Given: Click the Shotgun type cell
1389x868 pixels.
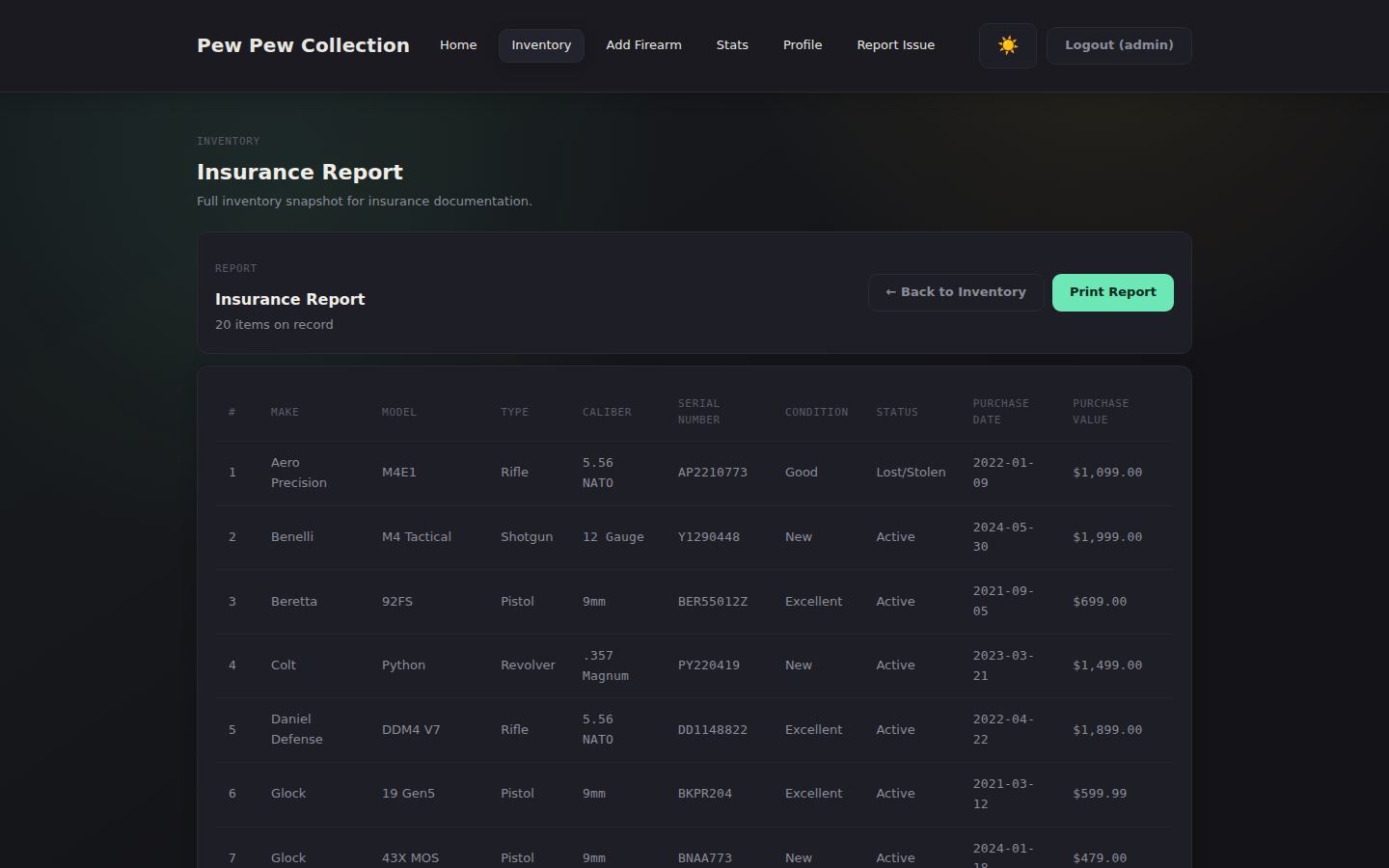Looking at the screenshot, I should click(527, 537).
